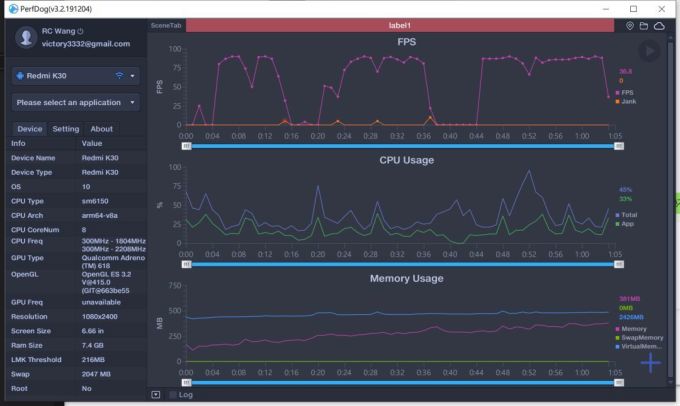Click the left handle of the CPU Usage range slider
The width and height of the screenshot is (680, 406).
pos(186,264)
